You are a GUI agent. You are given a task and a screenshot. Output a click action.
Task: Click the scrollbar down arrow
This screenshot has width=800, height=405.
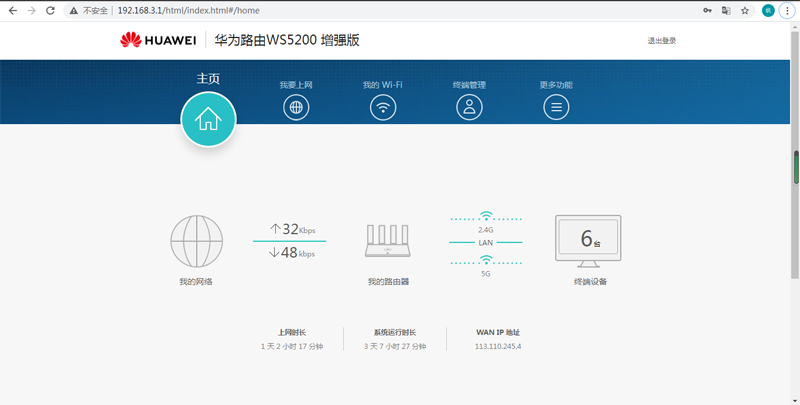[x=796, y=400]
